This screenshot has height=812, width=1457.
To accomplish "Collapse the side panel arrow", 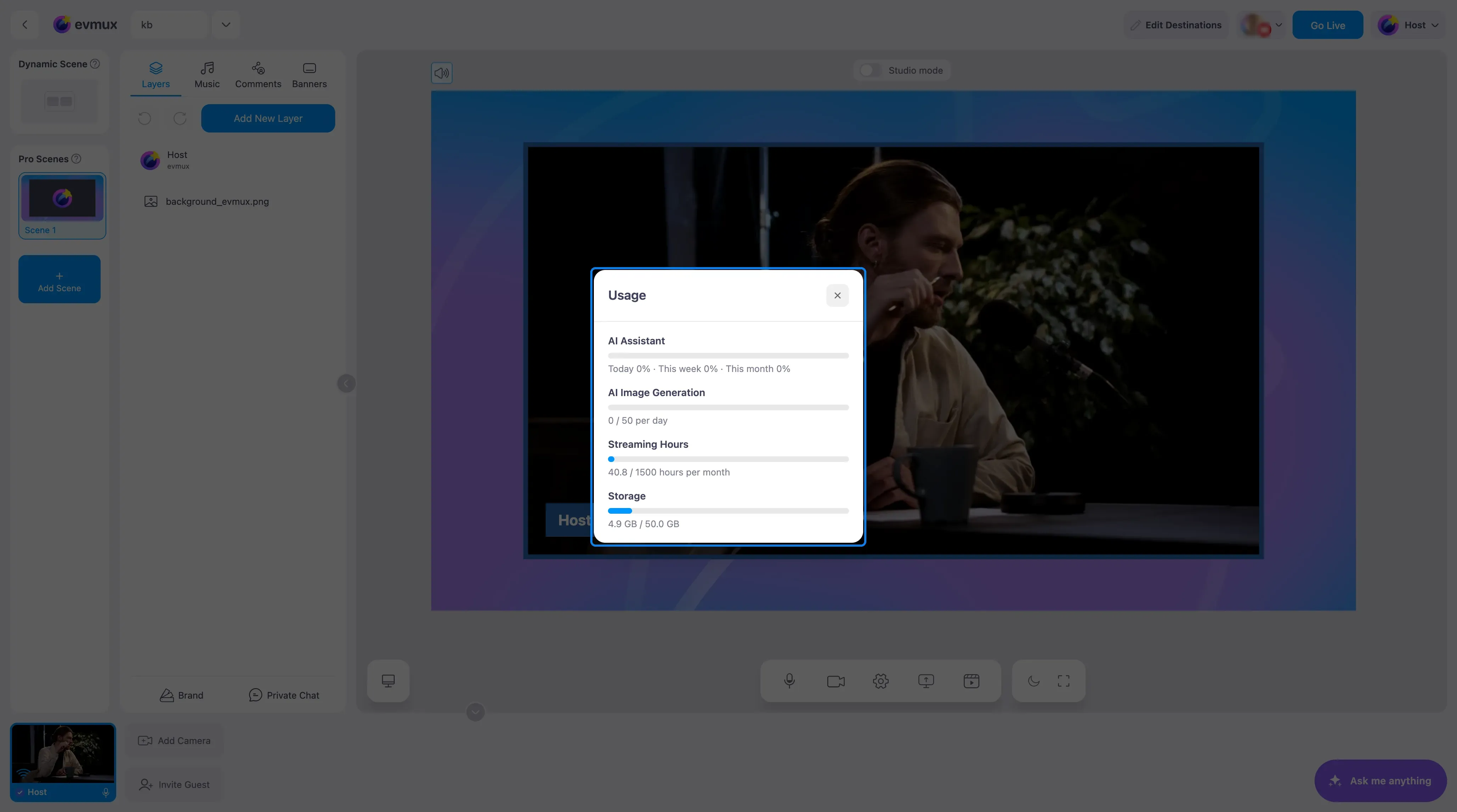I will tap(346, 383).
